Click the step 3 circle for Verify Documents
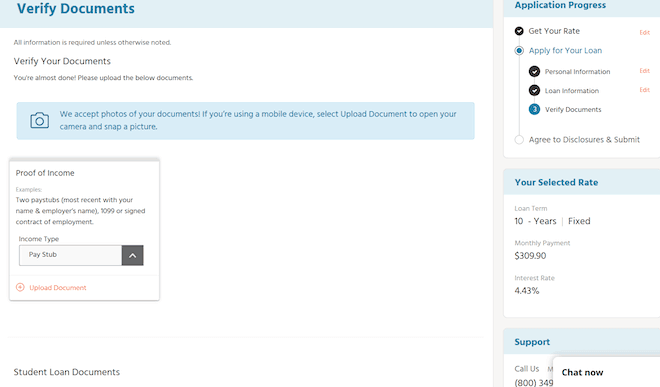This screenshot has width=660, height=387. tap(534, 109)
